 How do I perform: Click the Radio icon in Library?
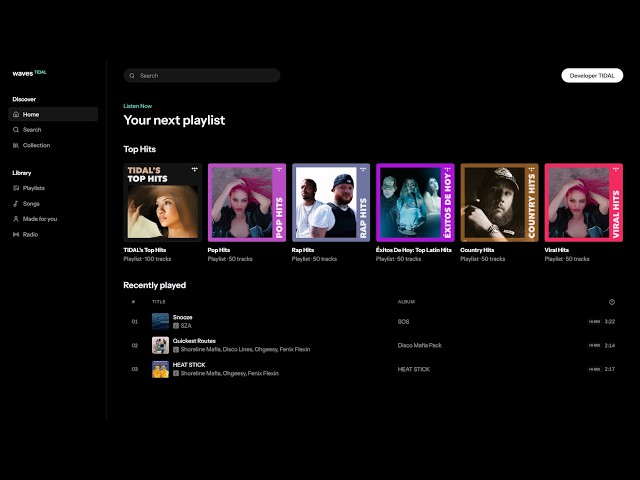click(16, 234)
